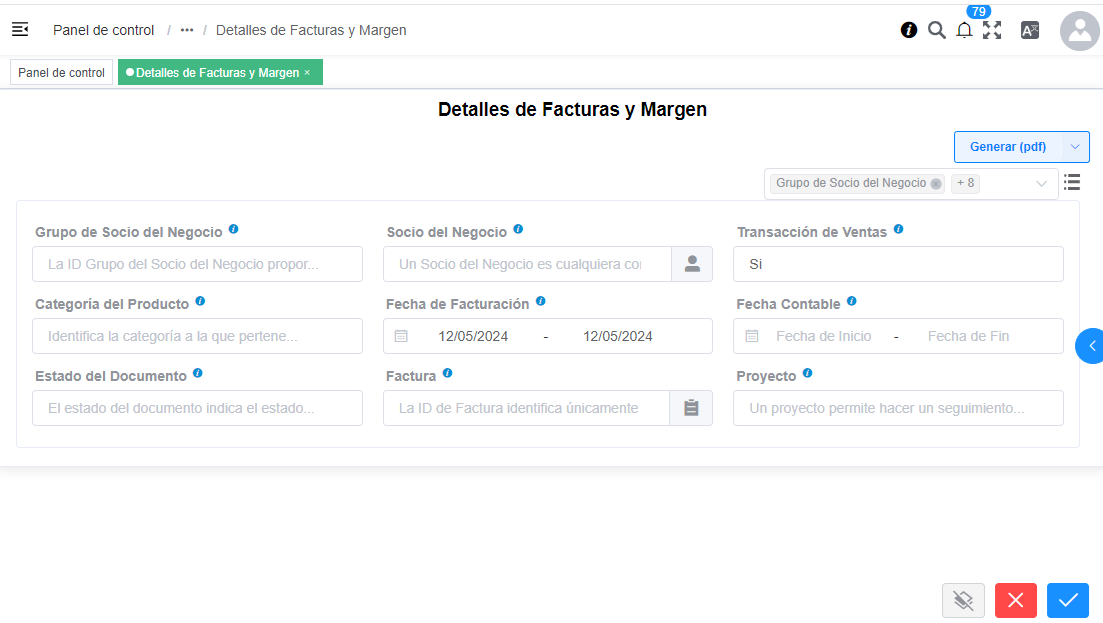Enable fullscreen mode via the expand icon
Screen dimensions: 1103x623
pos(993,30)
